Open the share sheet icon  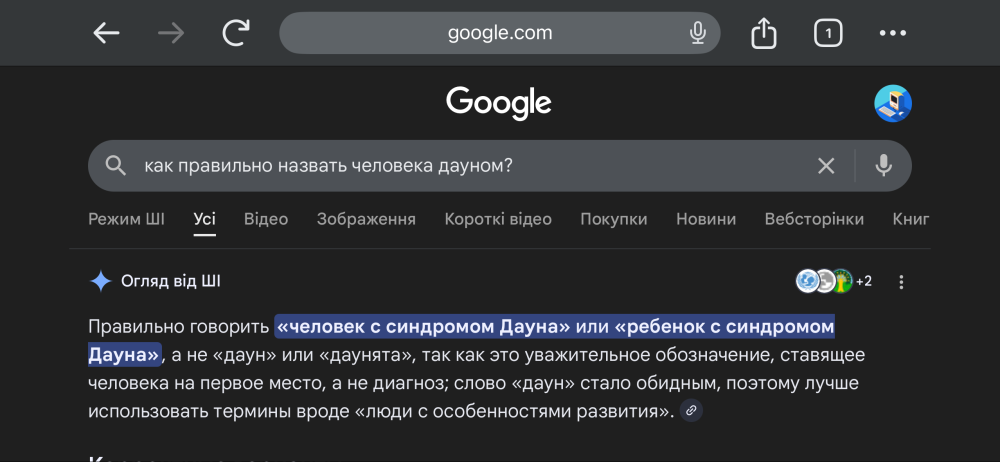[x=763, y=34]
